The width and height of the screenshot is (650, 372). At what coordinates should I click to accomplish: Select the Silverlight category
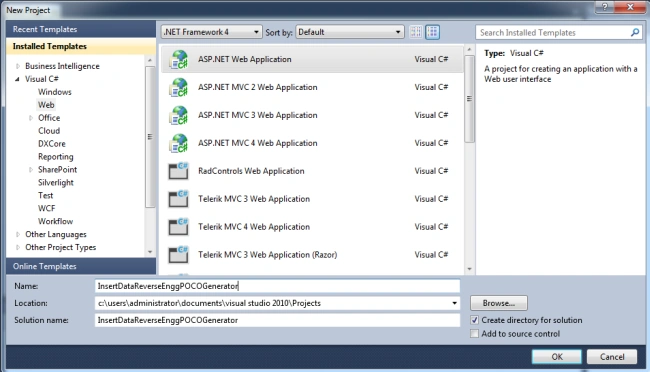point(56,182)
